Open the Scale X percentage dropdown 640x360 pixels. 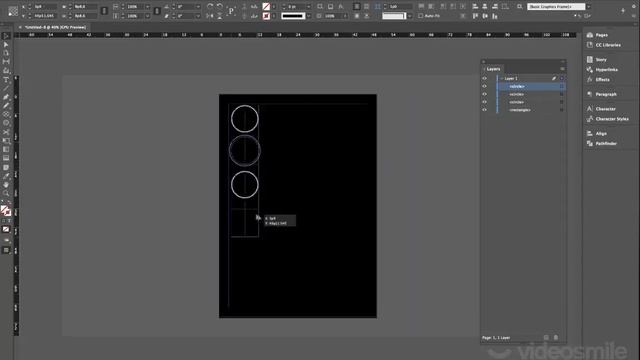[147, 7]
